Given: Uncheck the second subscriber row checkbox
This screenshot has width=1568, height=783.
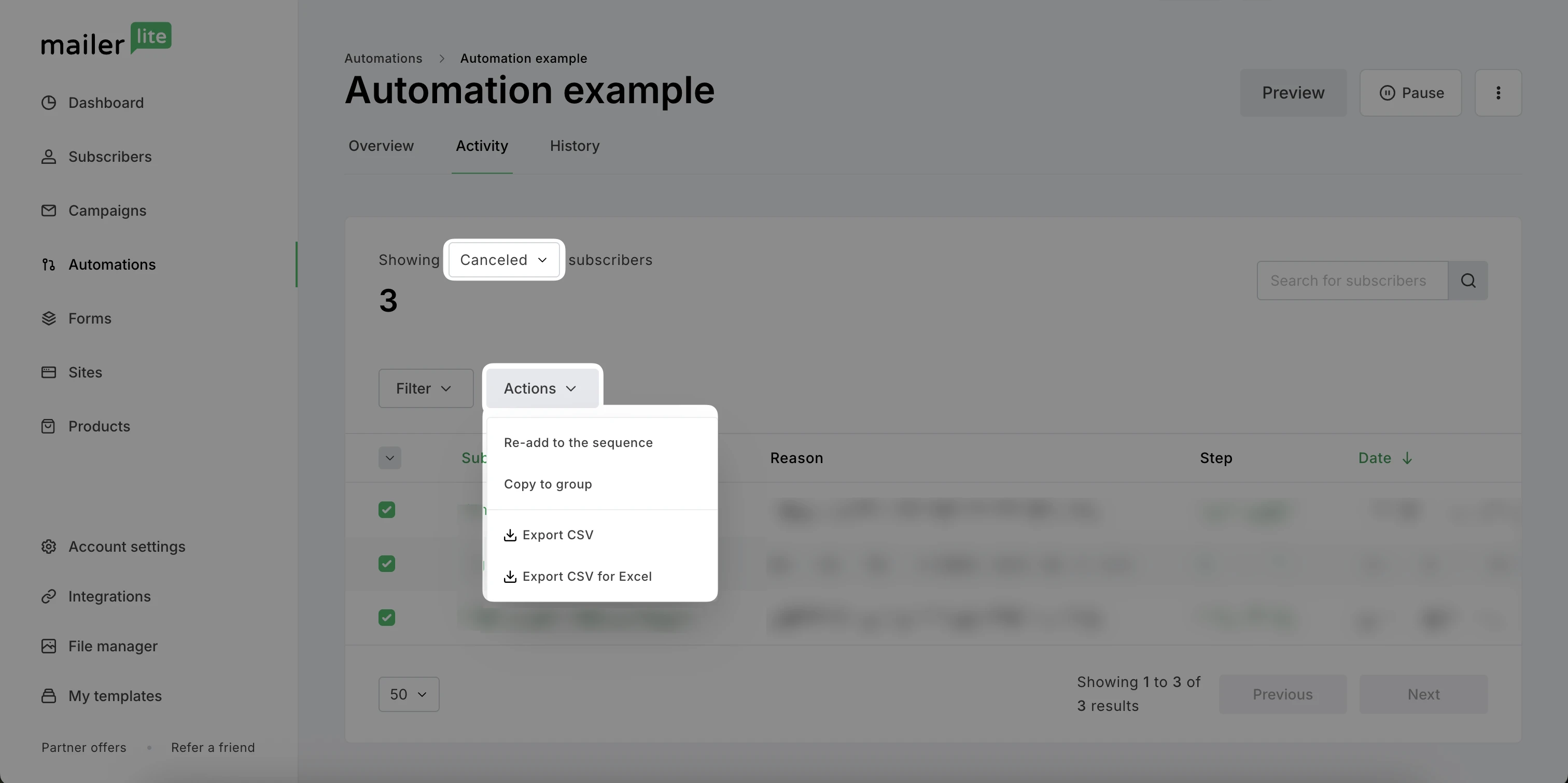Looking at the screenshot, I should click(x=386, y=564).
